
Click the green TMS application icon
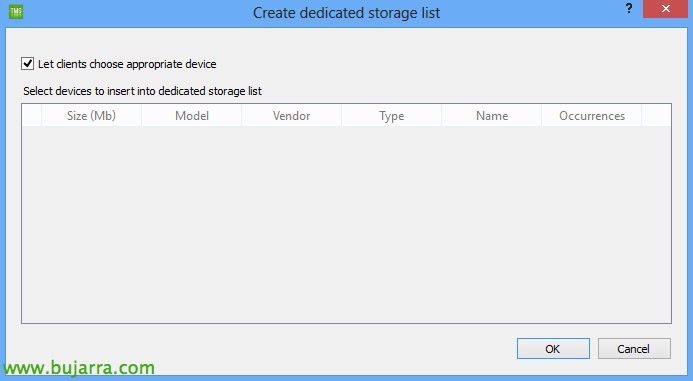tap(16, 11)
